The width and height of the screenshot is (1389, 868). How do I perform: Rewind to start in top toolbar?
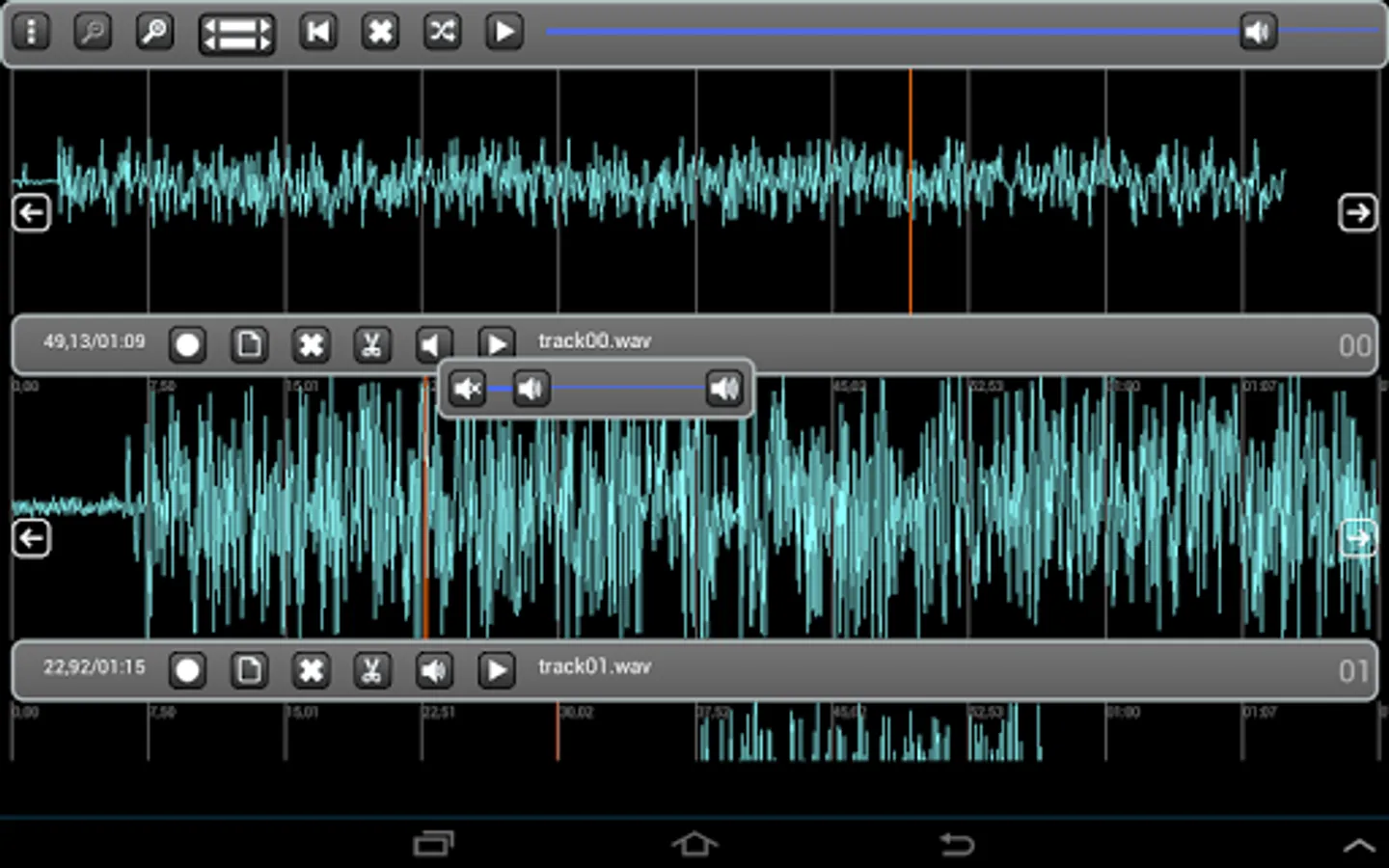click(318, 32)
